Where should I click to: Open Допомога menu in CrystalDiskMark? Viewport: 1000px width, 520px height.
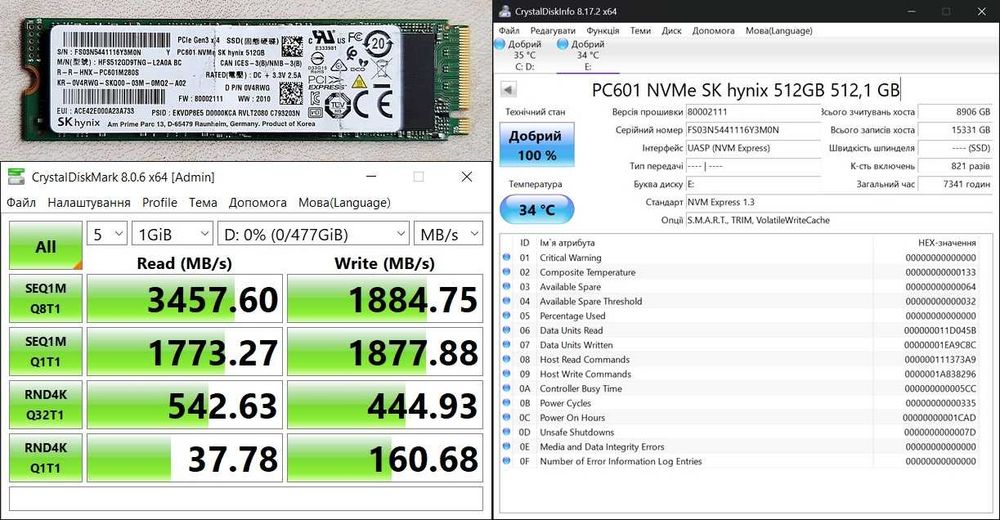258,202
